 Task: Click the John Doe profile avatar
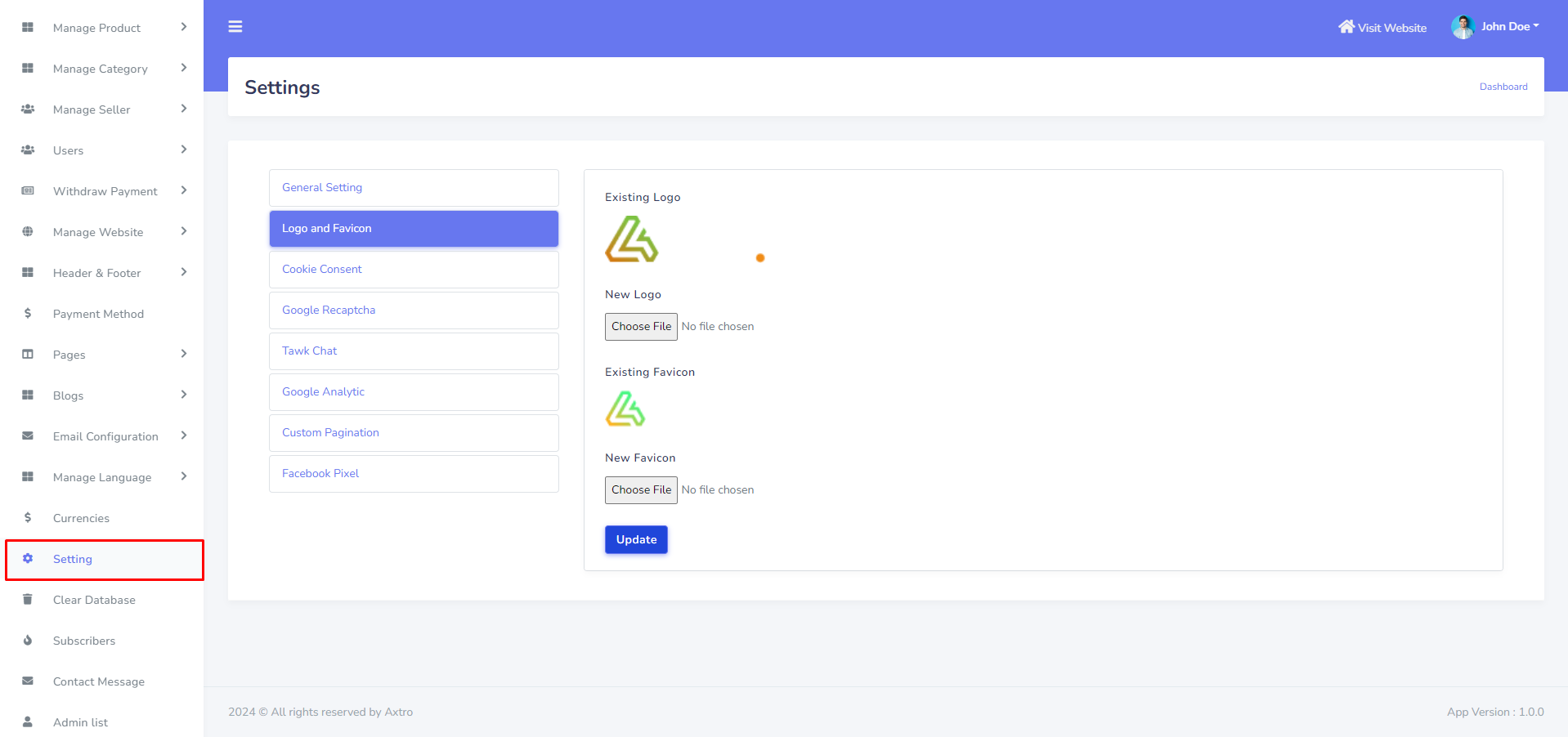(1462, 27)
